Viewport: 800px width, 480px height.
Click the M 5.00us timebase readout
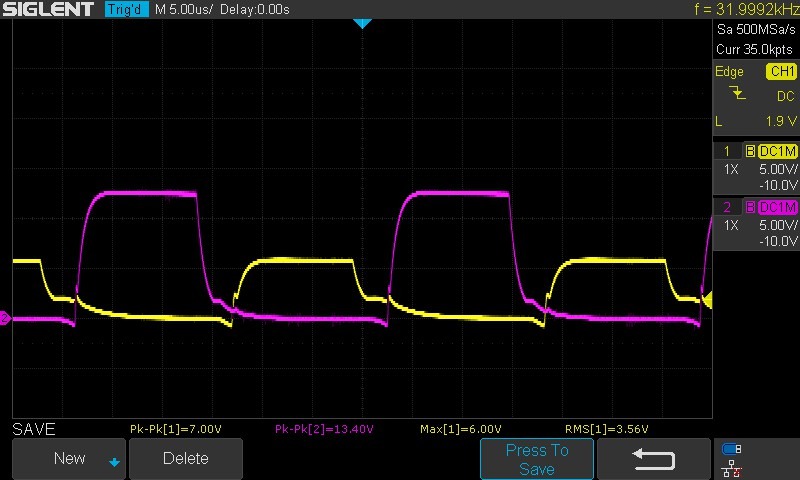[x=184, y=9]
